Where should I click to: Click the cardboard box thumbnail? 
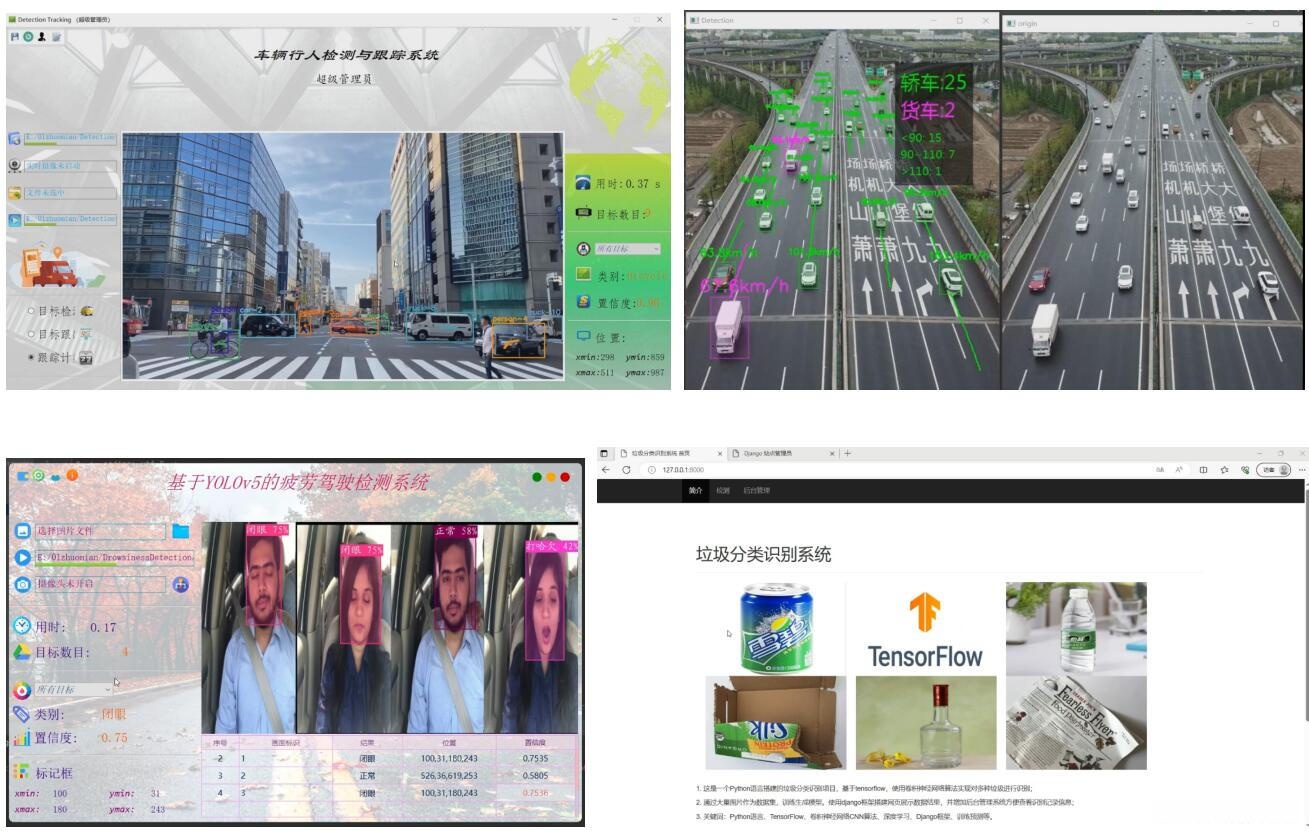[776, 723]
